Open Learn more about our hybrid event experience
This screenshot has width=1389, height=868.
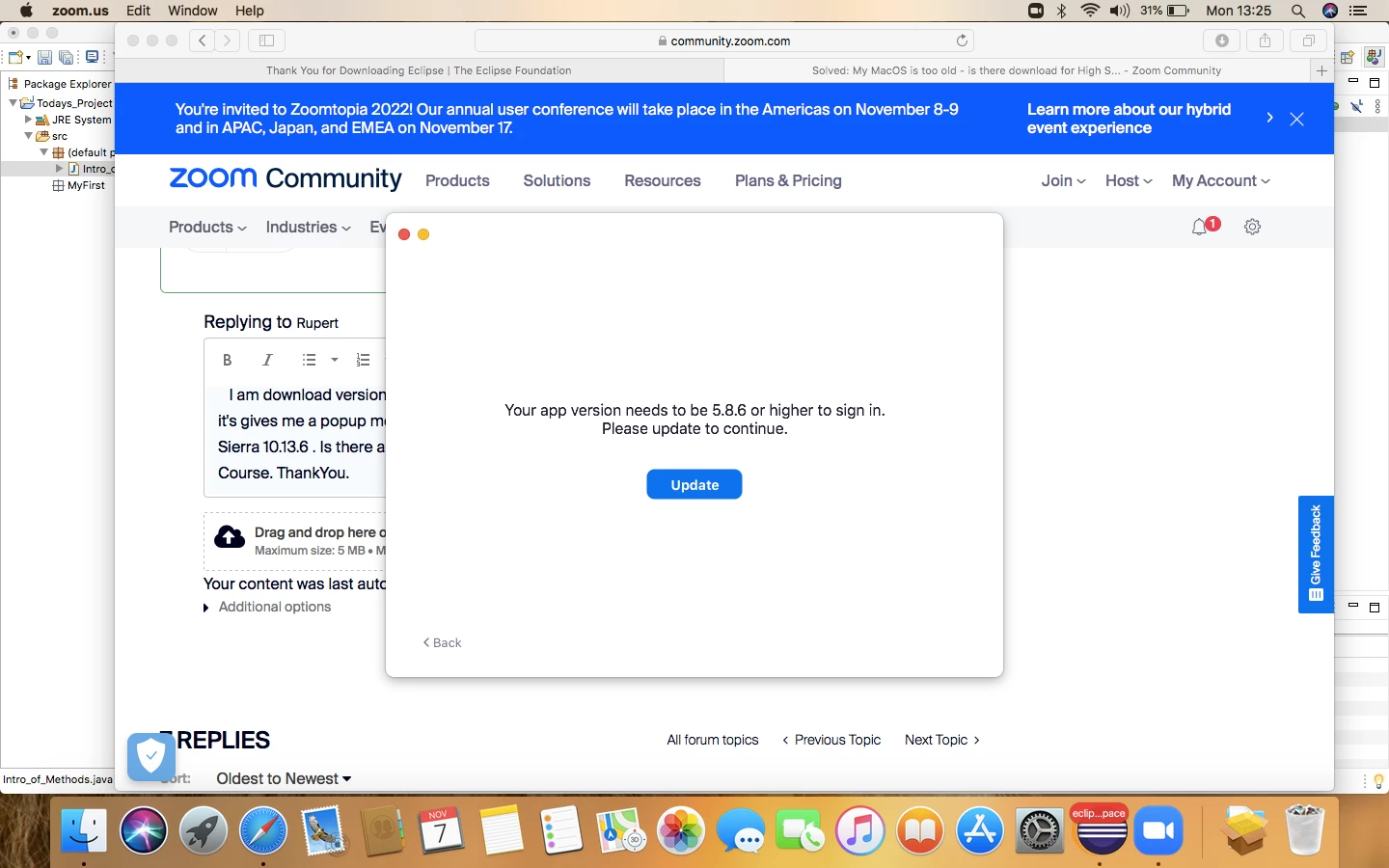1129,119
